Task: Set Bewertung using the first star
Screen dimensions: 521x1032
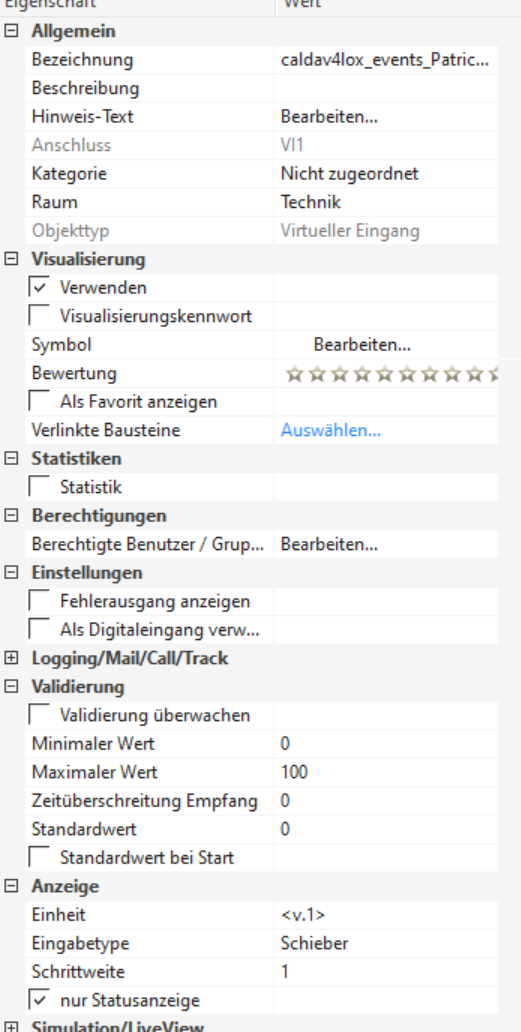Action: click(295, 374)
